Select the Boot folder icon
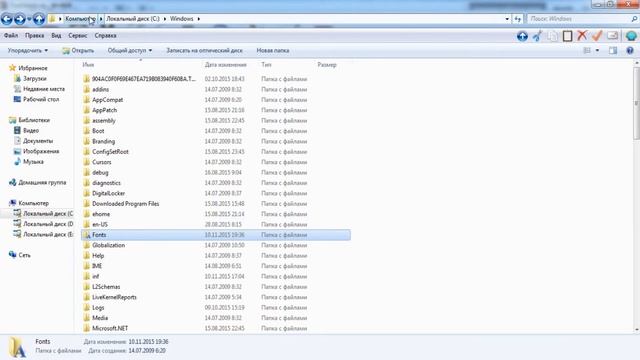Viewport: 640px width, 360px height. tap(87, 131)
